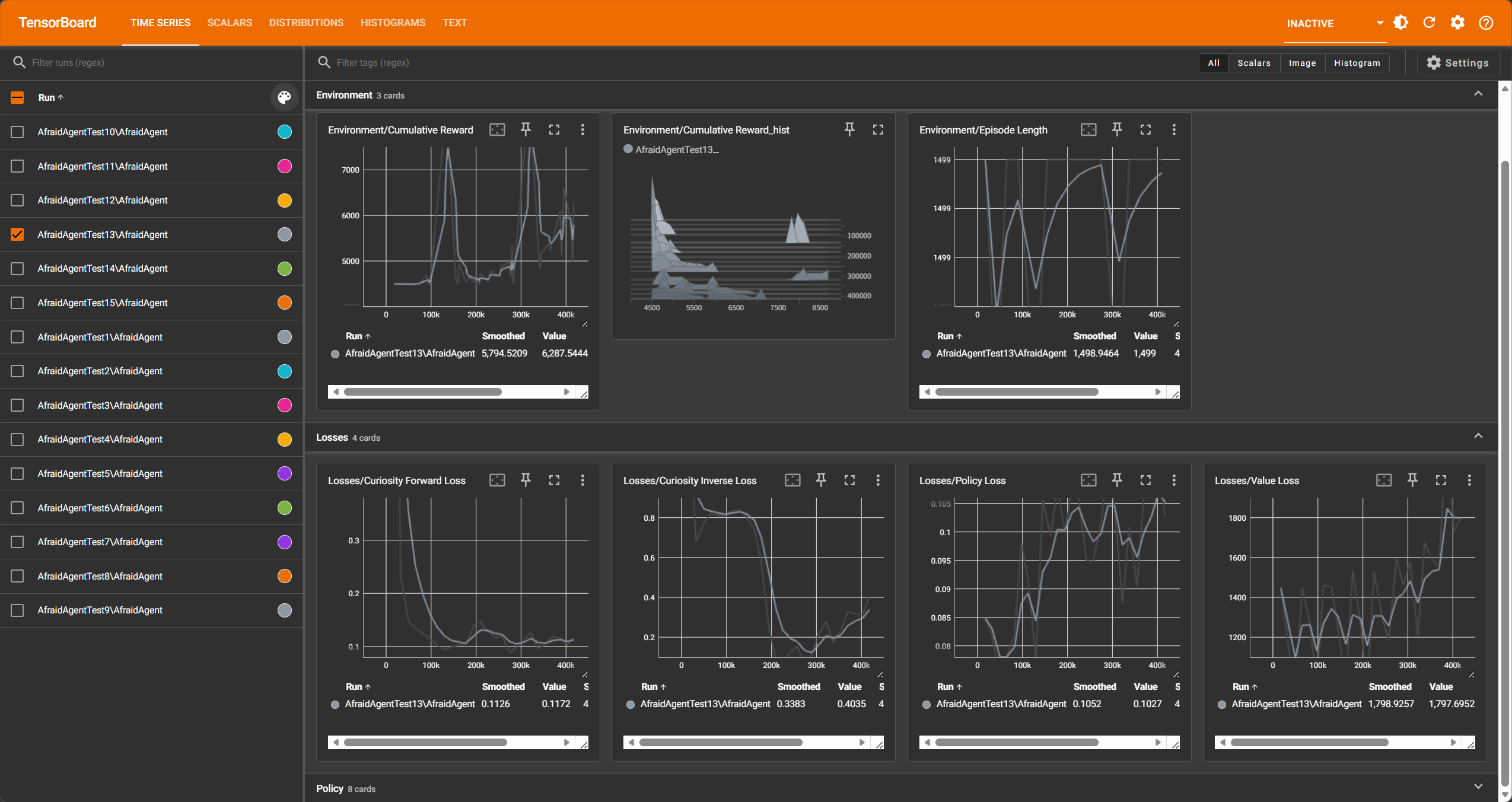Screen dimensions: 1512x802
Task: Enable the AfraidAgentTest10 run checkbox
Action: coord(17,132)
